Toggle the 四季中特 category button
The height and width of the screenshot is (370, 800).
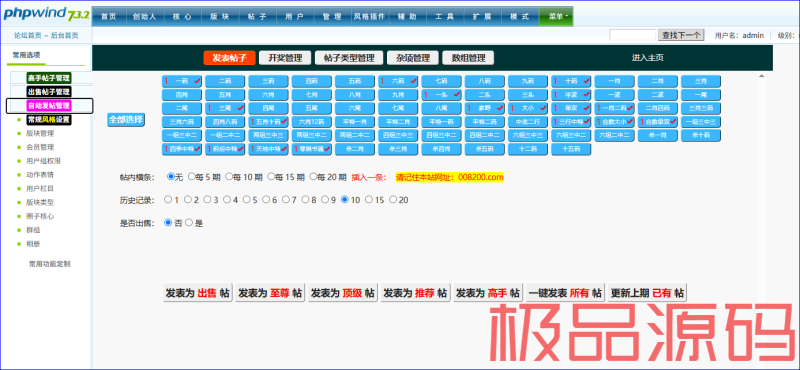[x=182, y=149]
